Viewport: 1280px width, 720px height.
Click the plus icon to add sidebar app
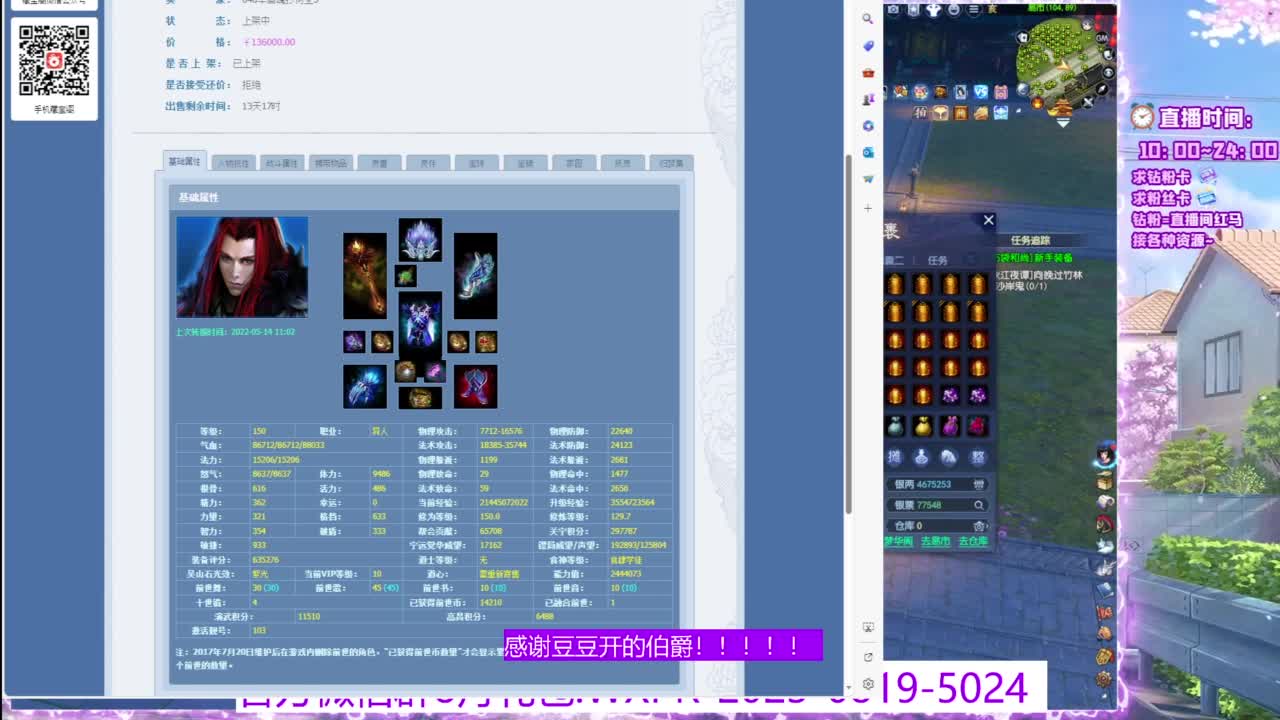point(868,208)
